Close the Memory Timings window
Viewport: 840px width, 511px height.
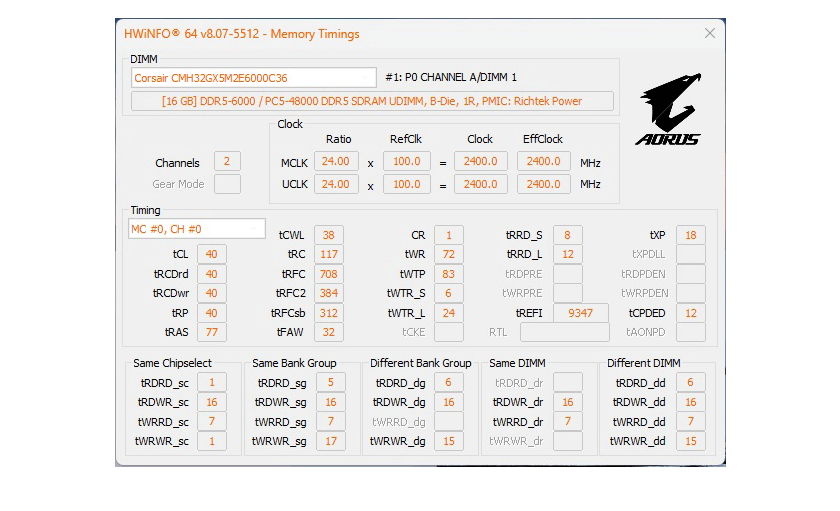710,33
